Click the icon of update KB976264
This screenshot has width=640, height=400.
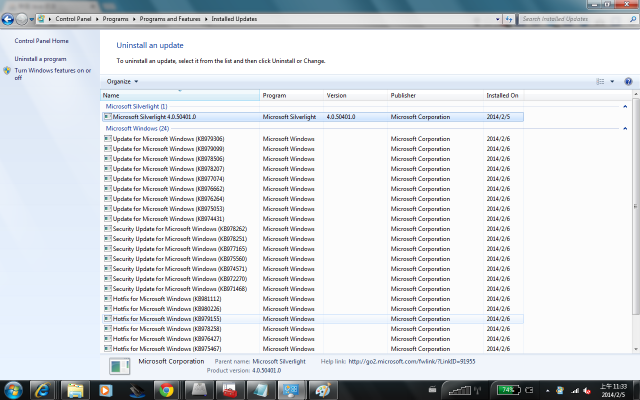108,198
